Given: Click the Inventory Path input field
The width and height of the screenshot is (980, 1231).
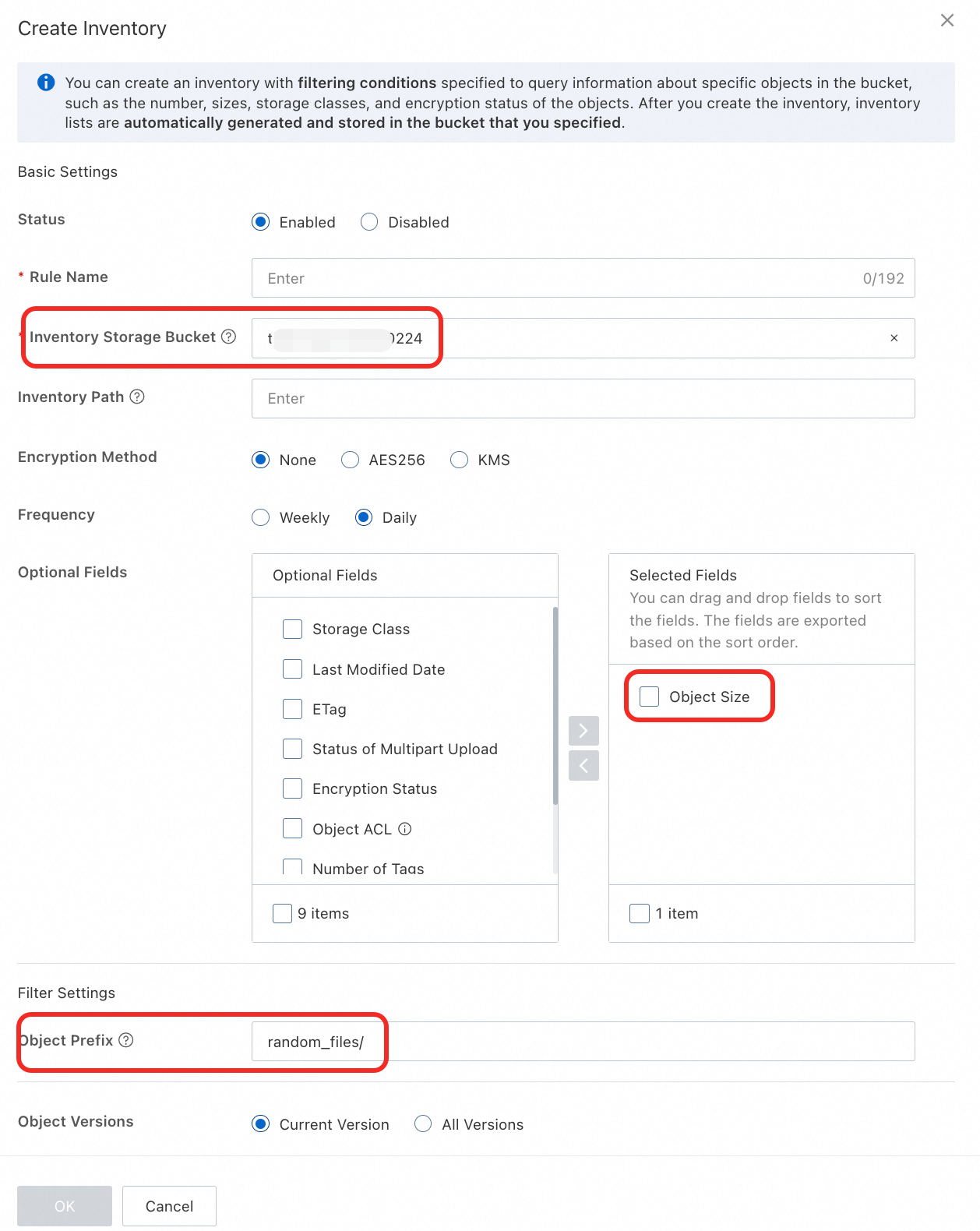Looking at the screenshot, I should tap(583, 398).
